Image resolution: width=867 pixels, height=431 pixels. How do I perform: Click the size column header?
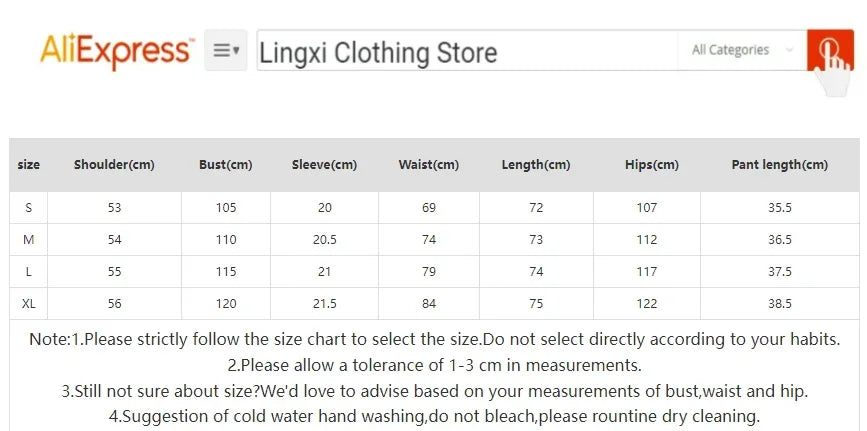pos(29,165)
